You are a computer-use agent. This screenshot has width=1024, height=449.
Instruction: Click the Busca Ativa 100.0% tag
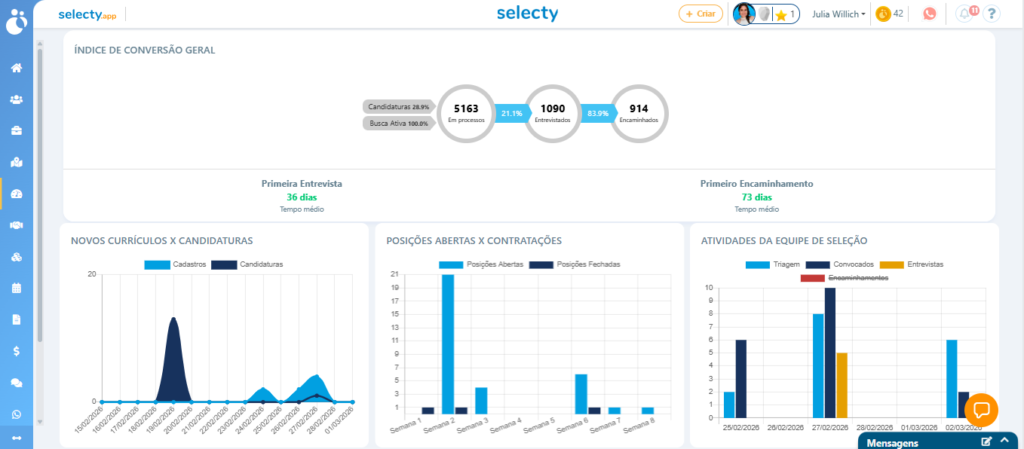tap(398, 123)
